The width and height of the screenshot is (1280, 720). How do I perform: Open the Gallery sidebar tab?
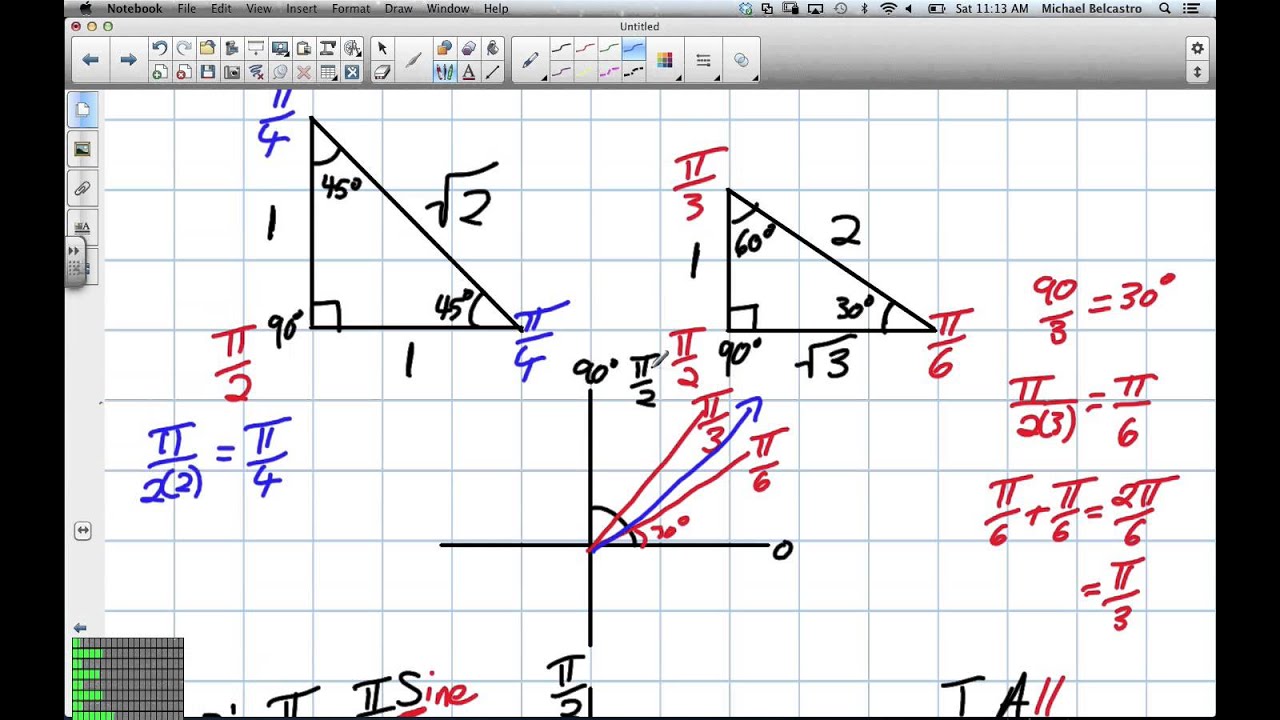(82, 149)
